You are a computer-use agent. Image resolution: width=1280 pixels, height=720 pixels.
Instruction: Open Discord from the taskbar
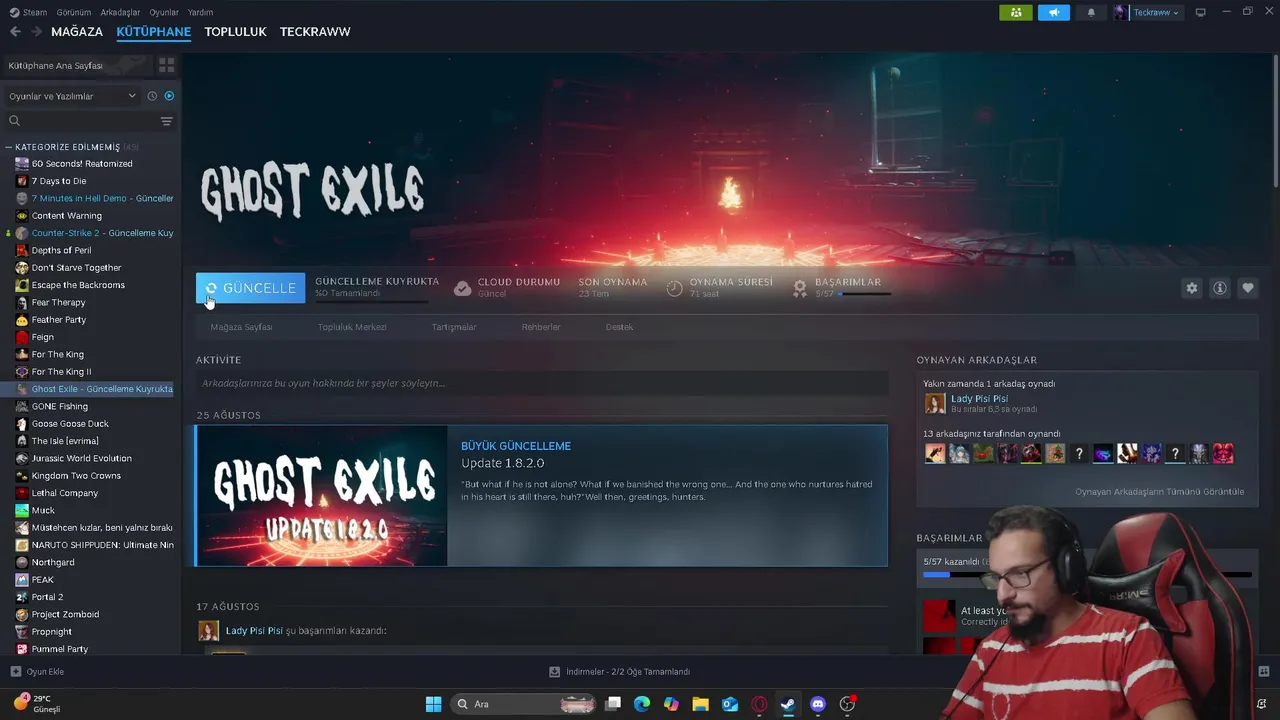[x=818, y=704]
